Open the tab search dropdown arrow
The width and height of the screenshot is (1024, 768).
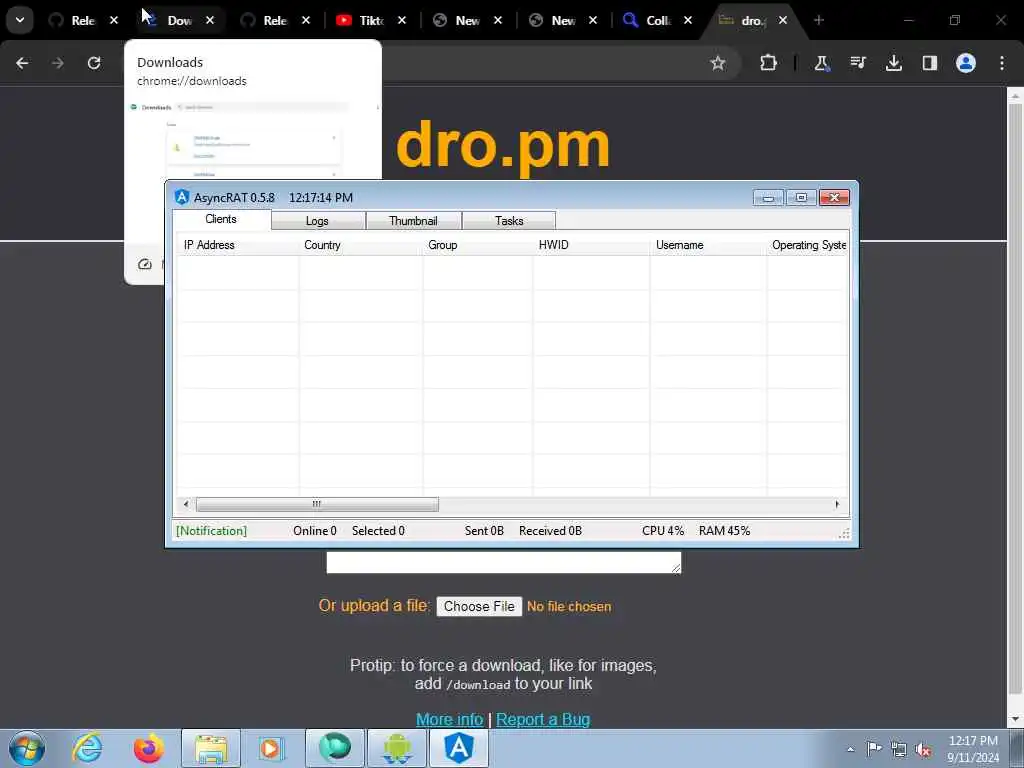click(20, 20)
